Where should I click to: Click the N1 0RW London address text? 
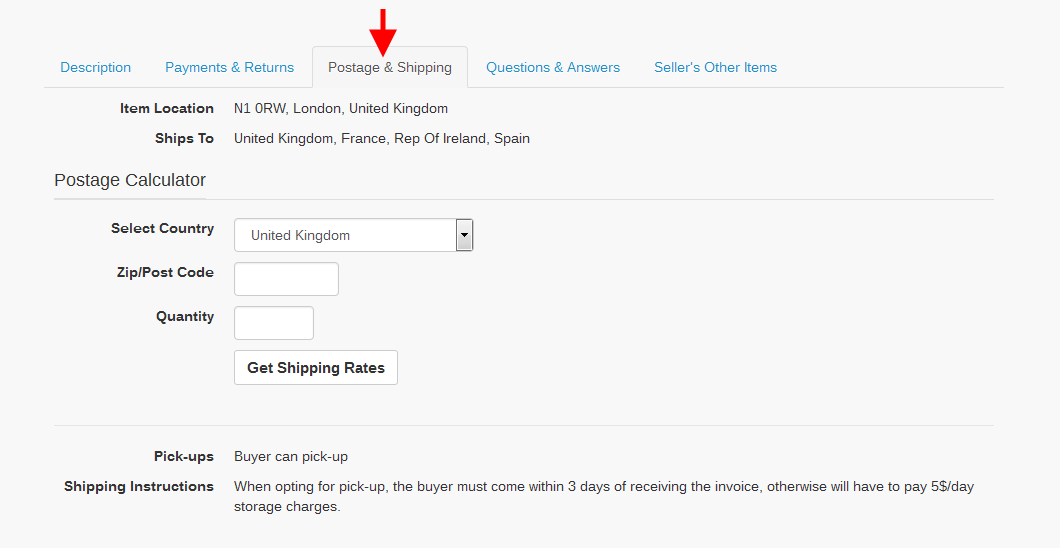(x=341, y=108)
